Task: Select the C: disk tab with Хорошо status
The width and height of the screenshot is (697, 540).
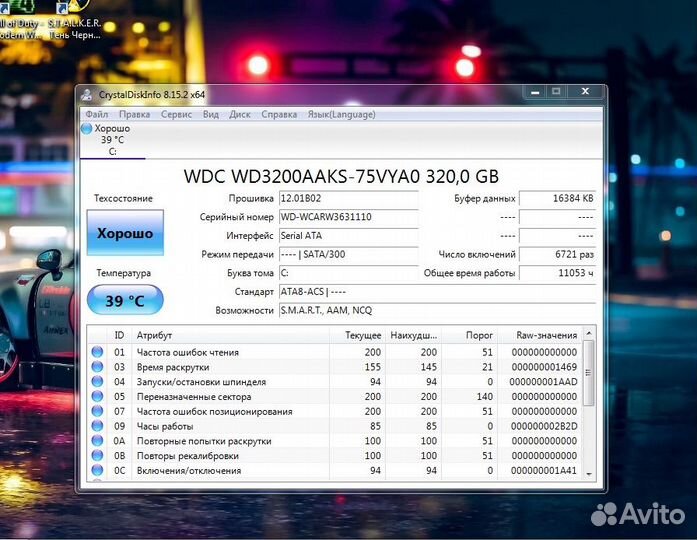Action: click(x=112, y=140)
